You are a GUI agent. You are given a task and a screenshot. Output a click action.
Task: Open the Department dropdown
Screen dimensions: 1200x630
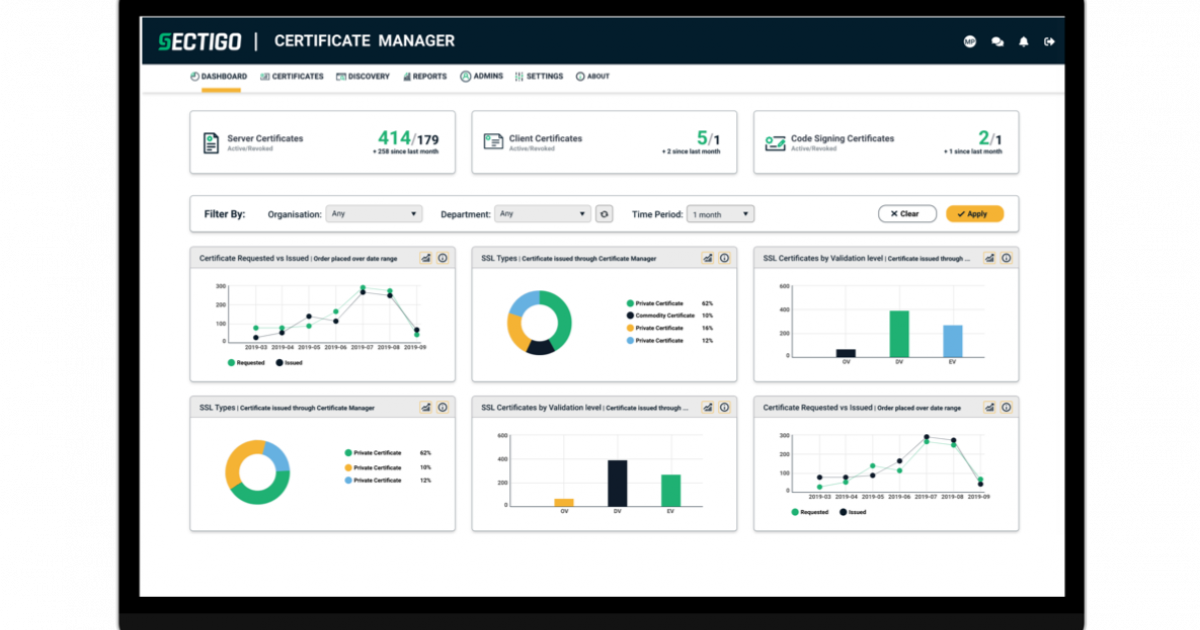(x=543, y=213)
